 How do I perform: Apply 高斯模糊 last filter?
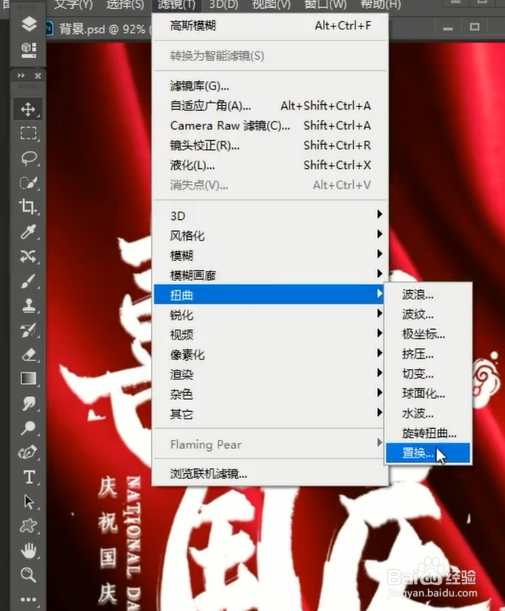tap(270, 26)
